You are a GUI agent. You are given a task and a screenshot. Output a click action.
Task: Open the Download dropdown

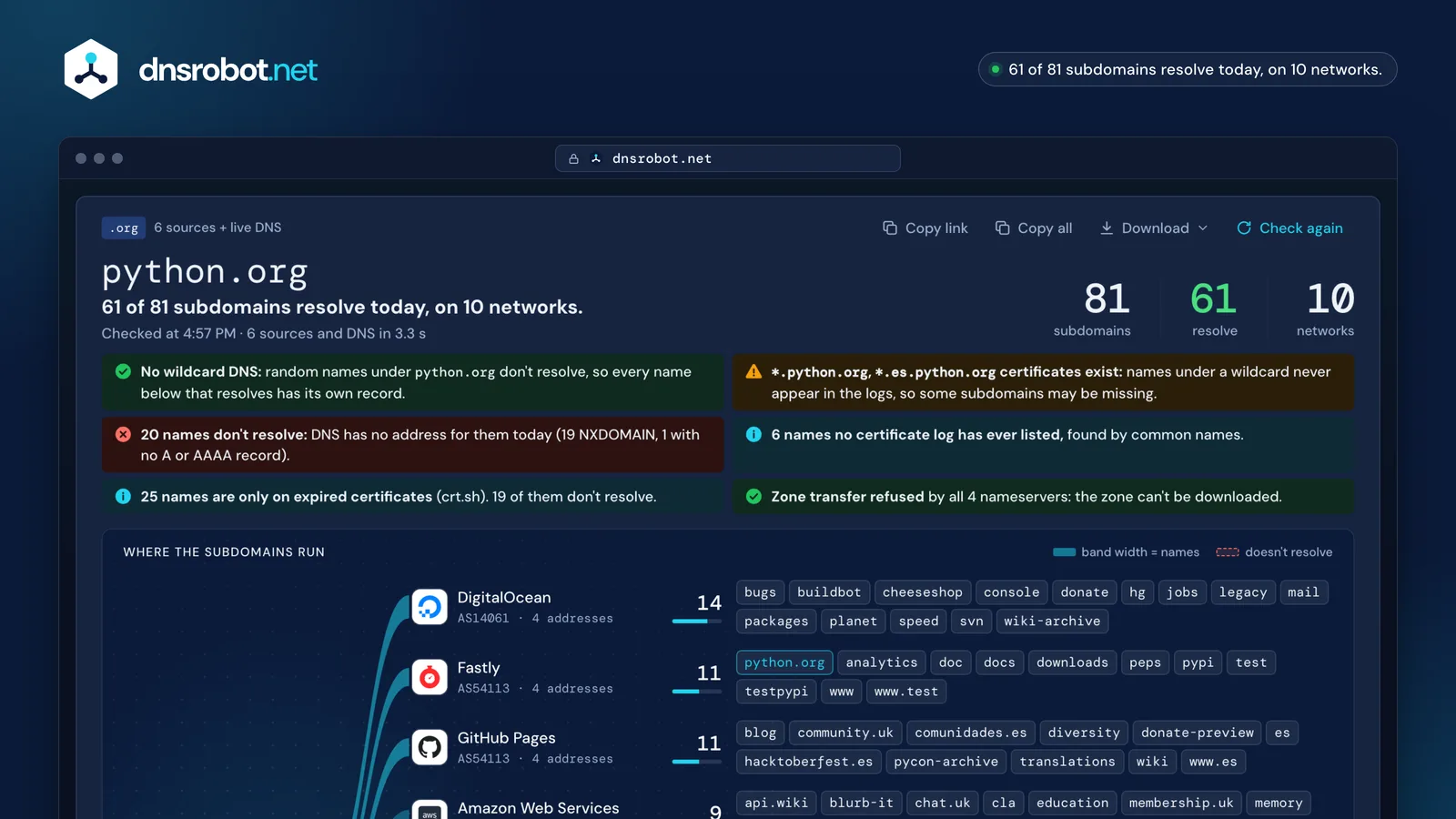[1154, 228]
